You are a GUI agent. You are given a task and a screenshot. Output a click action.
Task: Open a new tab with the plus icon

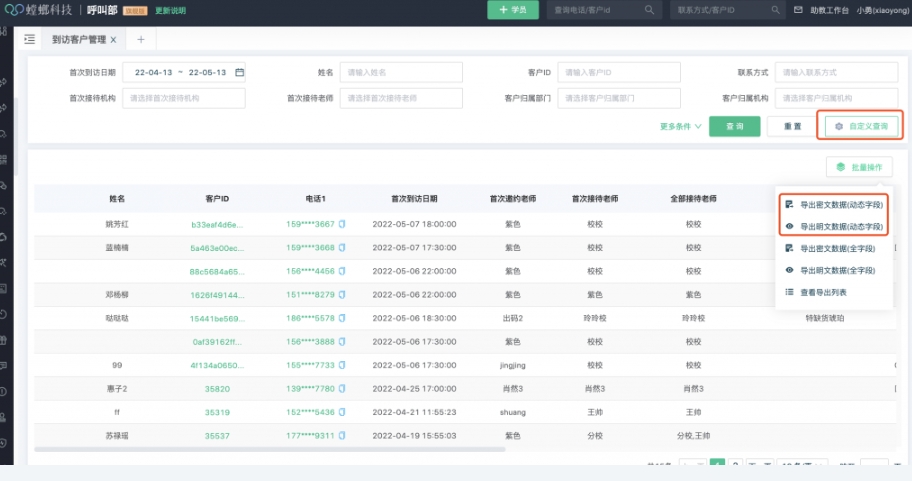click(141, 40)
